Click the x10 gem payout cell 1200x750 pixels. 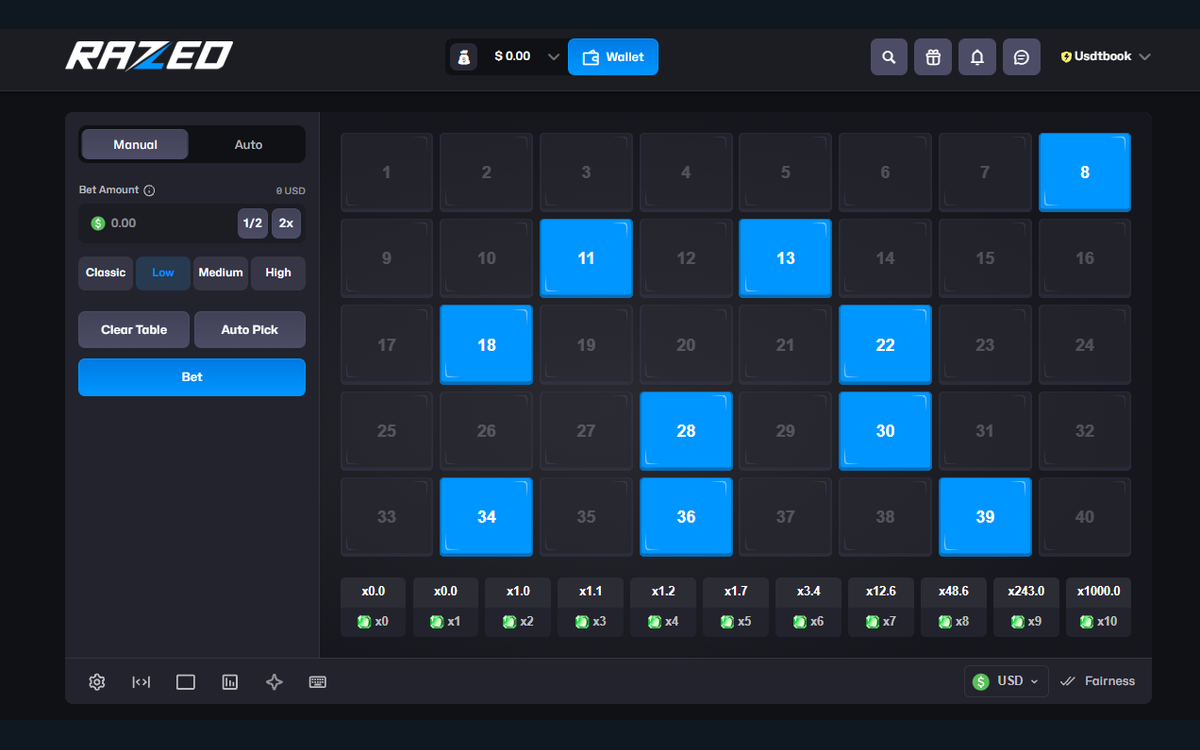tap(1098, 622)
